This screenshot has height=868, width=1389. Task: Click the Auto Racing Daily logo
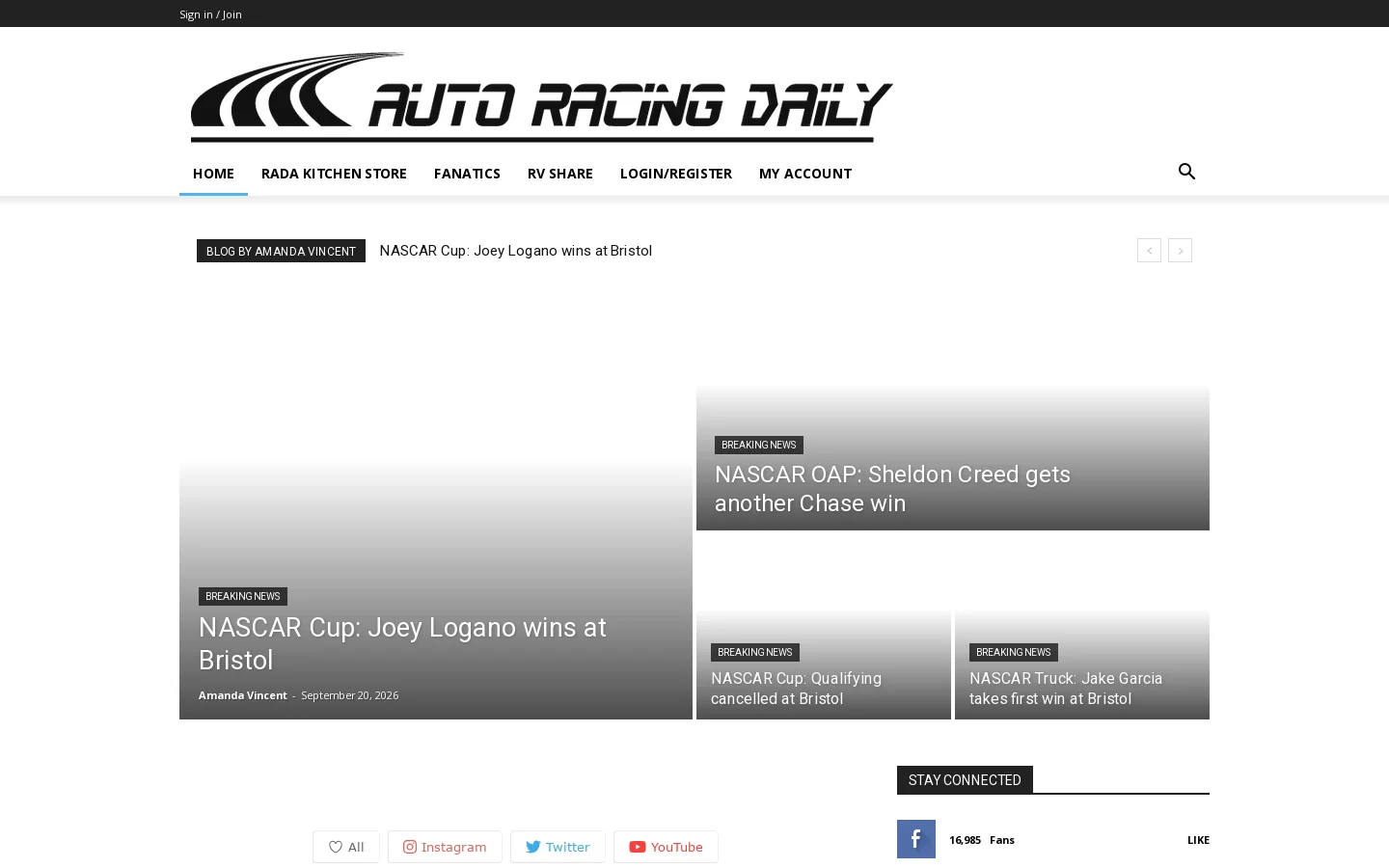tap(541, 97)
